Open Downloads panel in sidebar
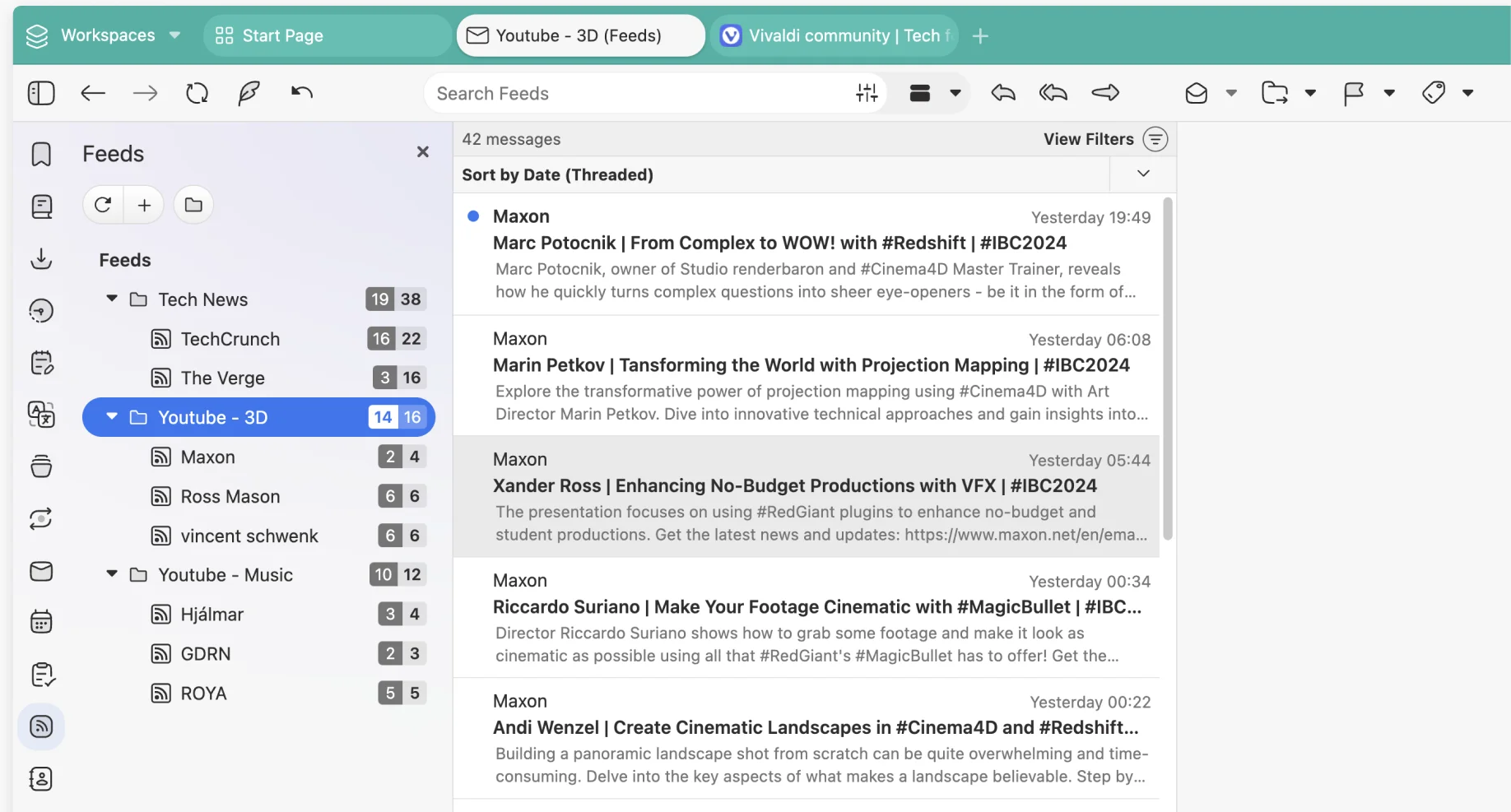 tap(41, 258)
